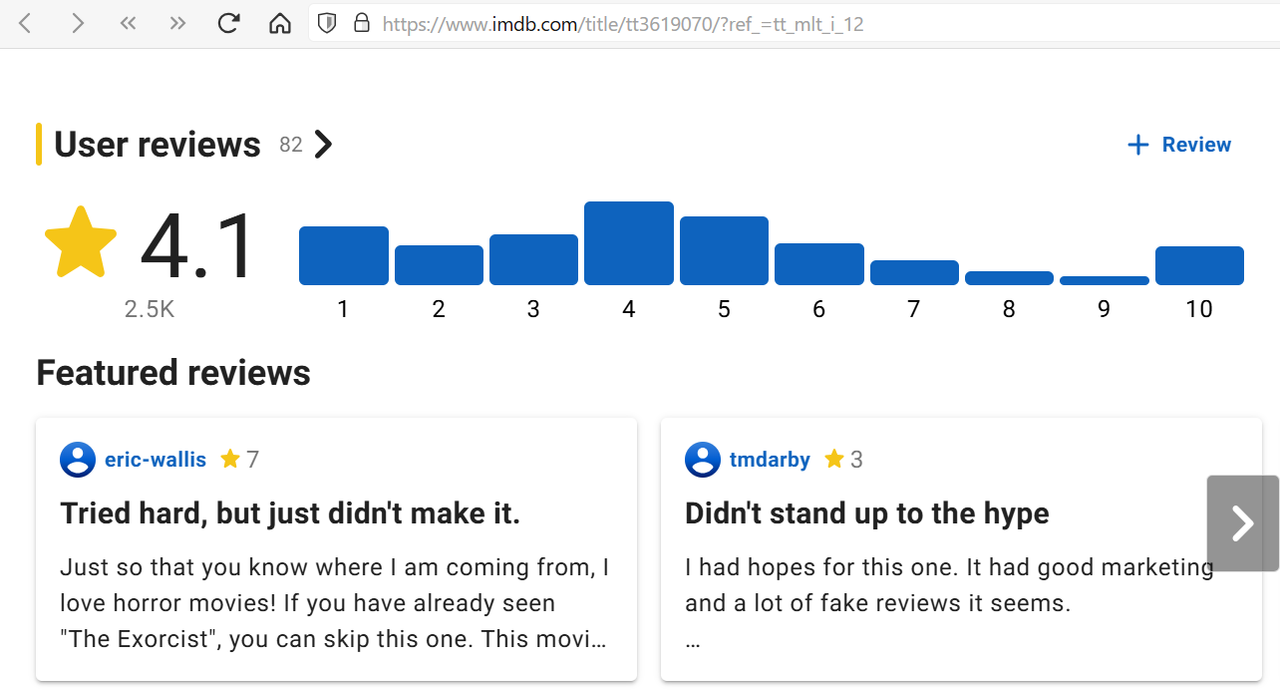This screenshot has height=691, width=1280.
Task: Click eric-wallis profile avatar icon
Action: coord(78,460)
